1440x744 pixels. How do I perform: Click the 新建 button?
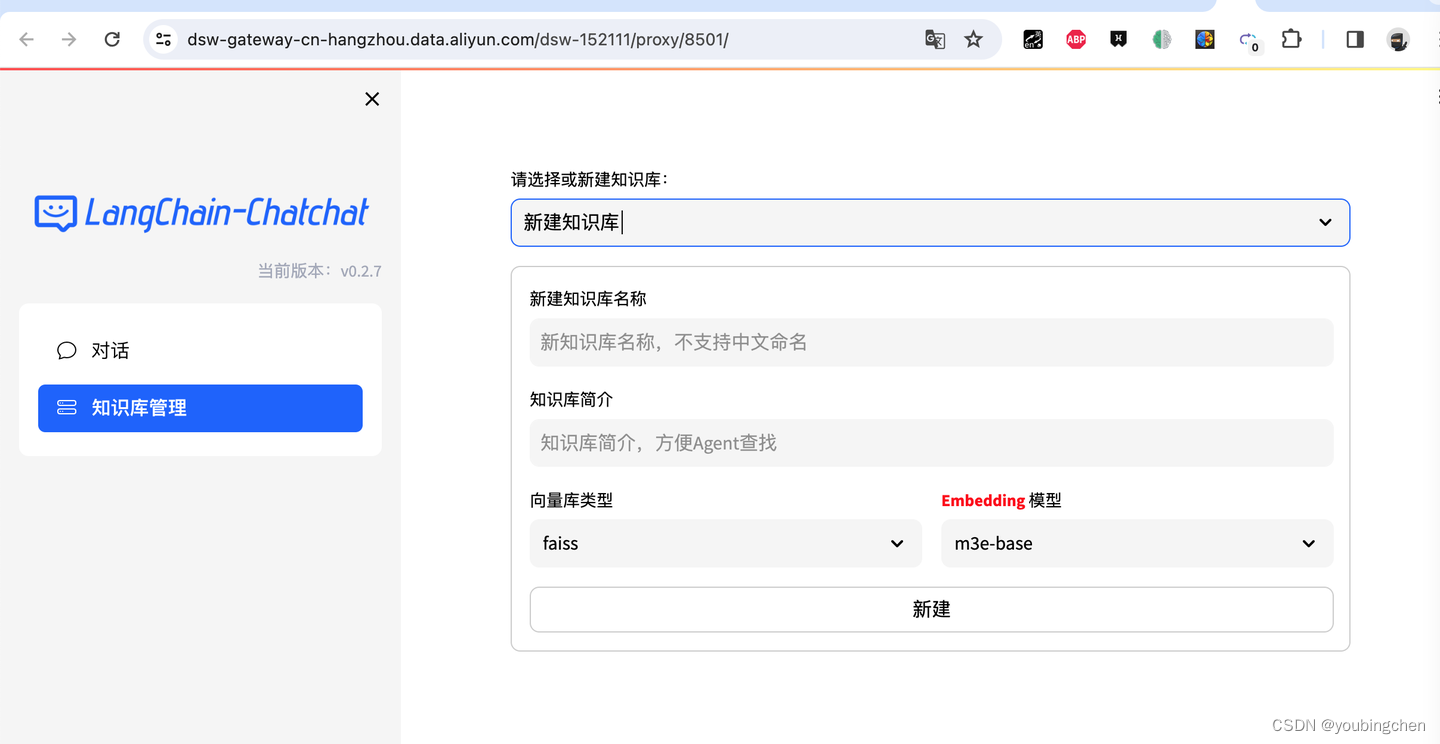point(931,610)
